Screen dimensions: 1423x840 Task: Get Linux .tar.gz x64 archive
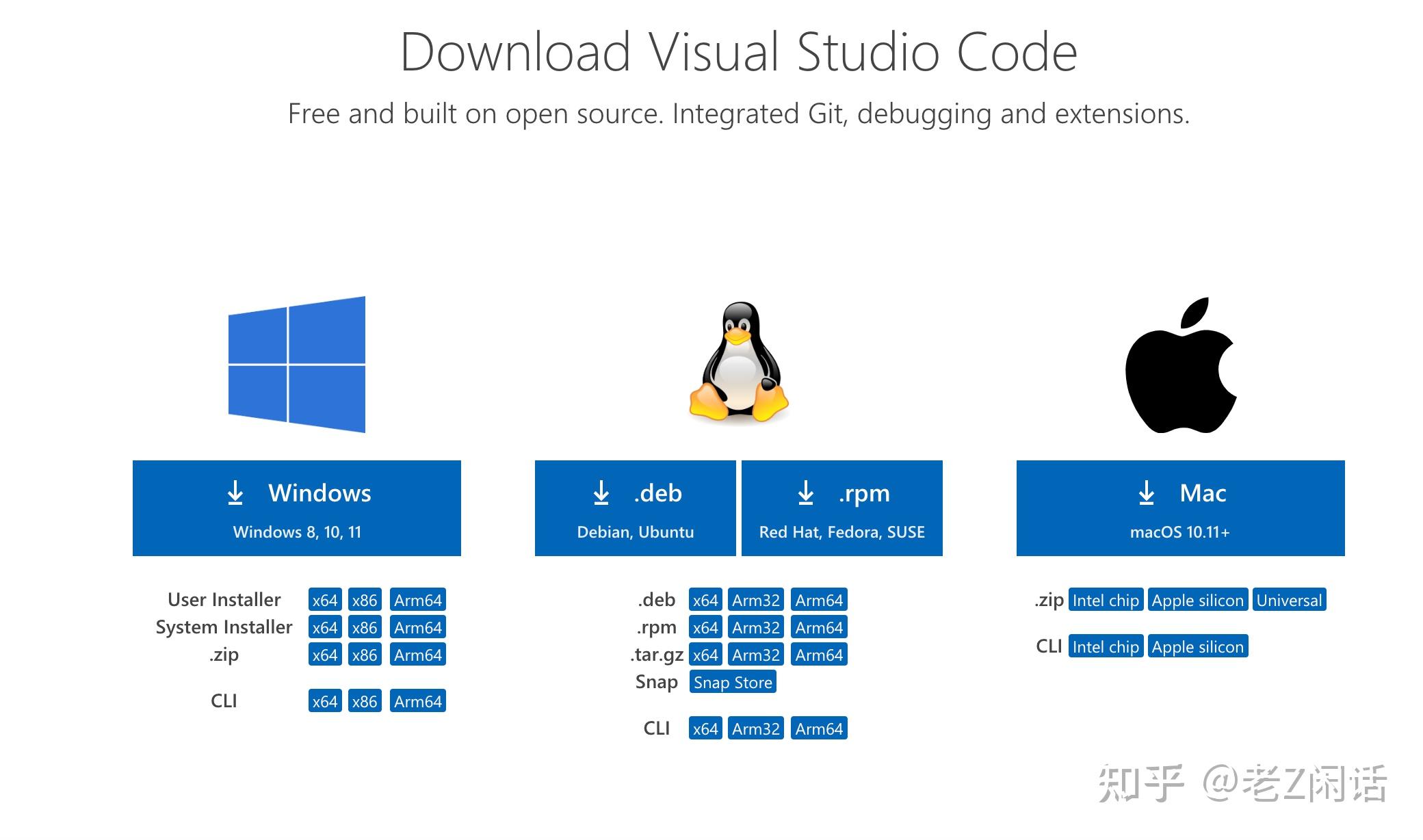pos(705,655)
